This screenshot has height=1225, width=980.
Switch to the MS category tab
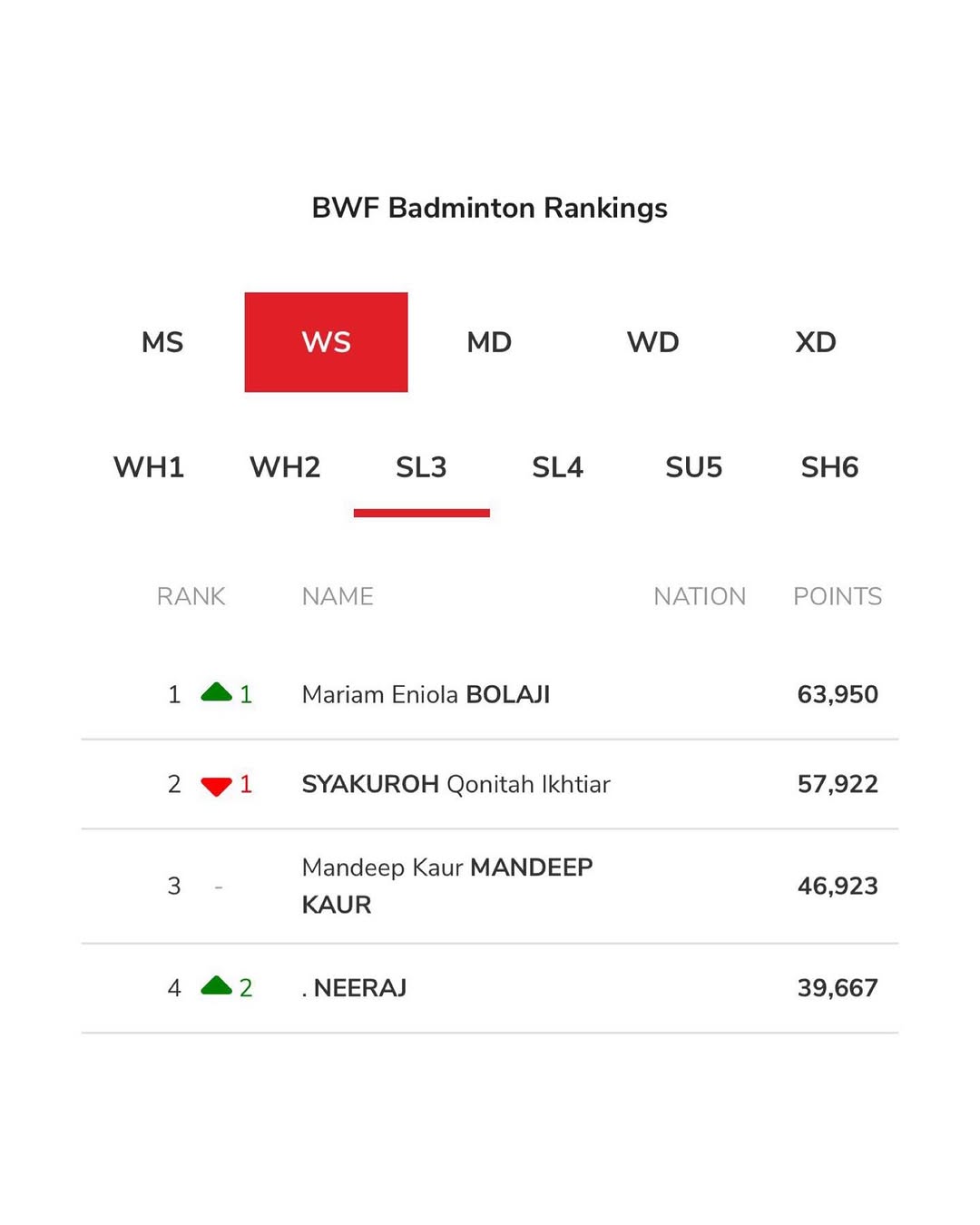point(162,342)
